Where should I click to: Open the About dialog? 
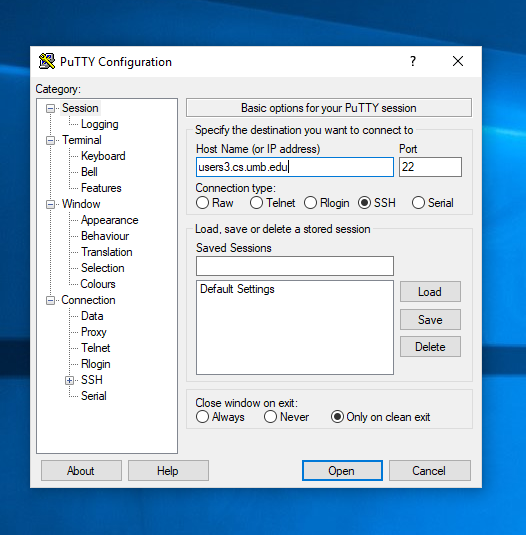[81, 471]
